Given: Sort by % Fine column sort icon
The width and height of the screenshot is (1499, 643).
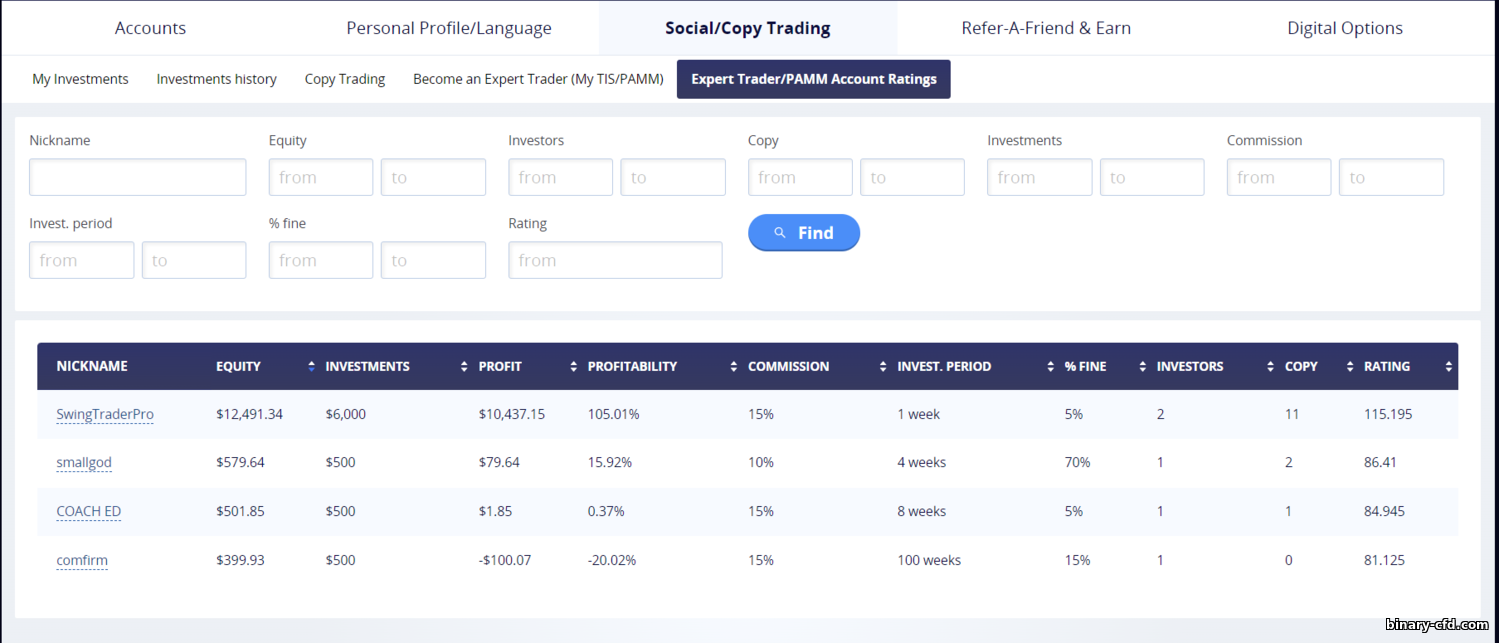Looking at the screenshot, I should tap(1142, 367).
